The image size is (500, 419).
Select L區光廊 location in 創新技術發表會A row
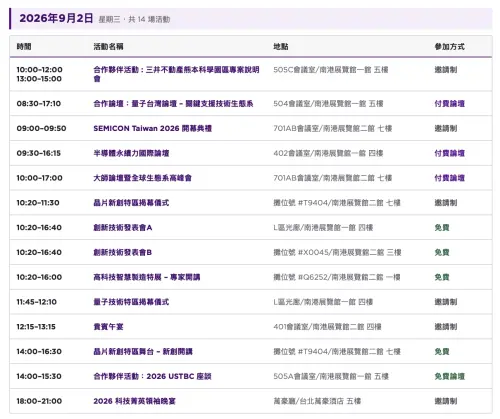[323, 228]
